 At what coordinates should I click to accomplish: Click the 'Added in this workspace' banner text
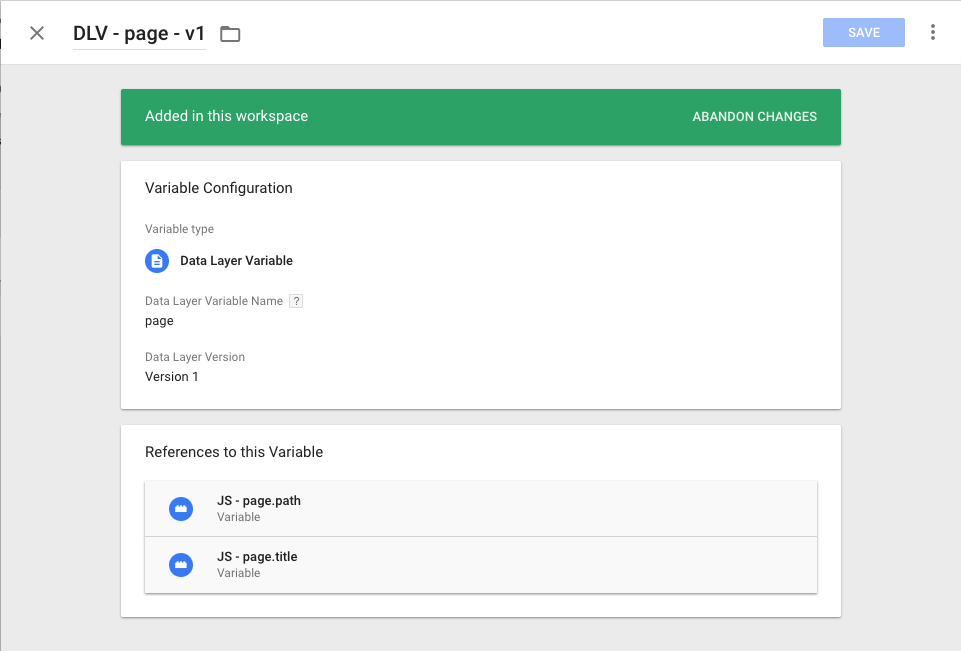pos(226,116)
